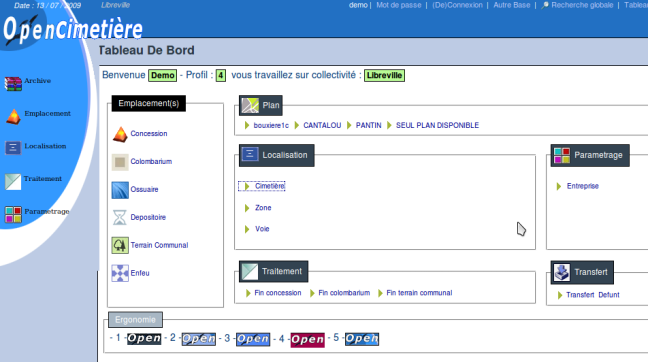Open the Terrain Communal link
Screen dimensions: 648x362
(159, 245)
